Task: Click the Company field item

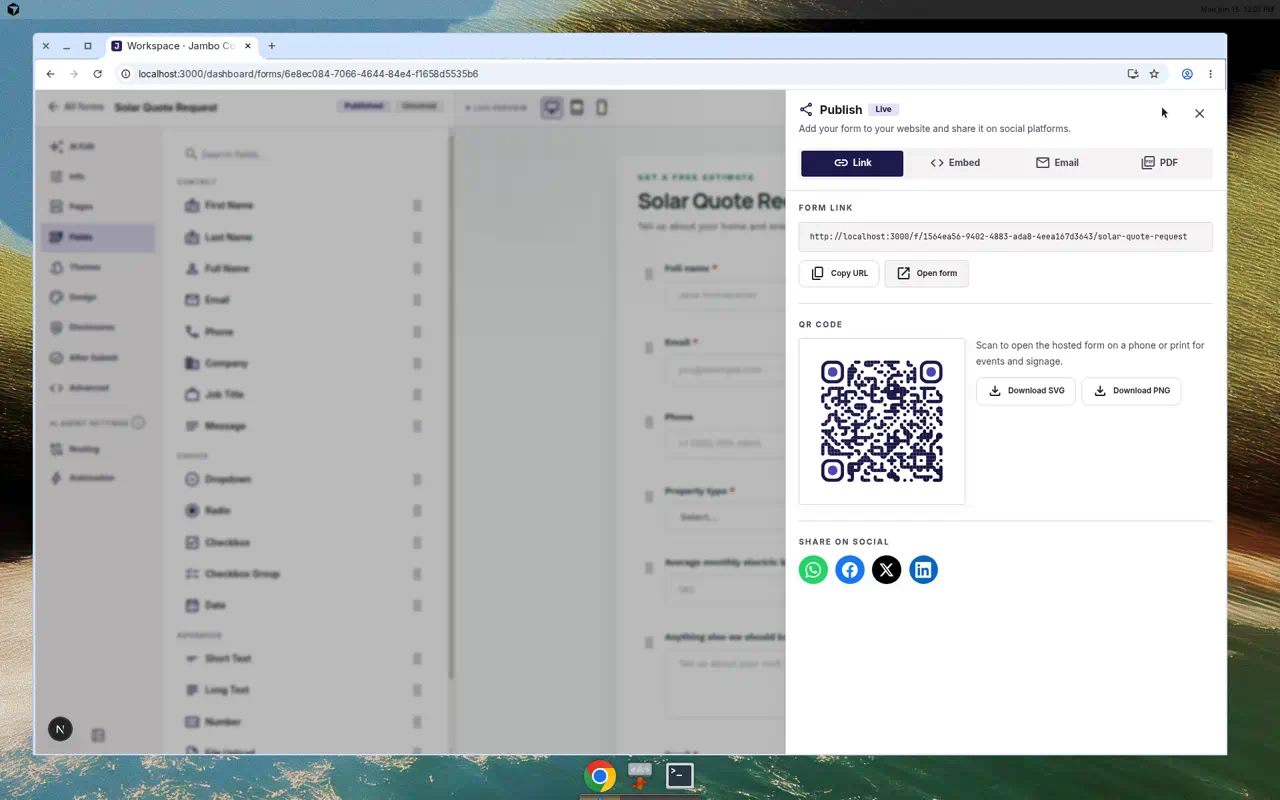Action: 303,363
